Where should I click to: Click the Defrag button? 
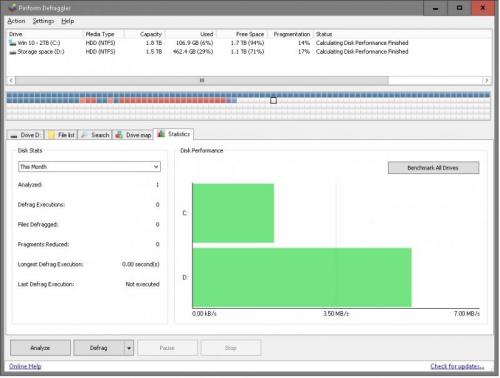point(99,348)
